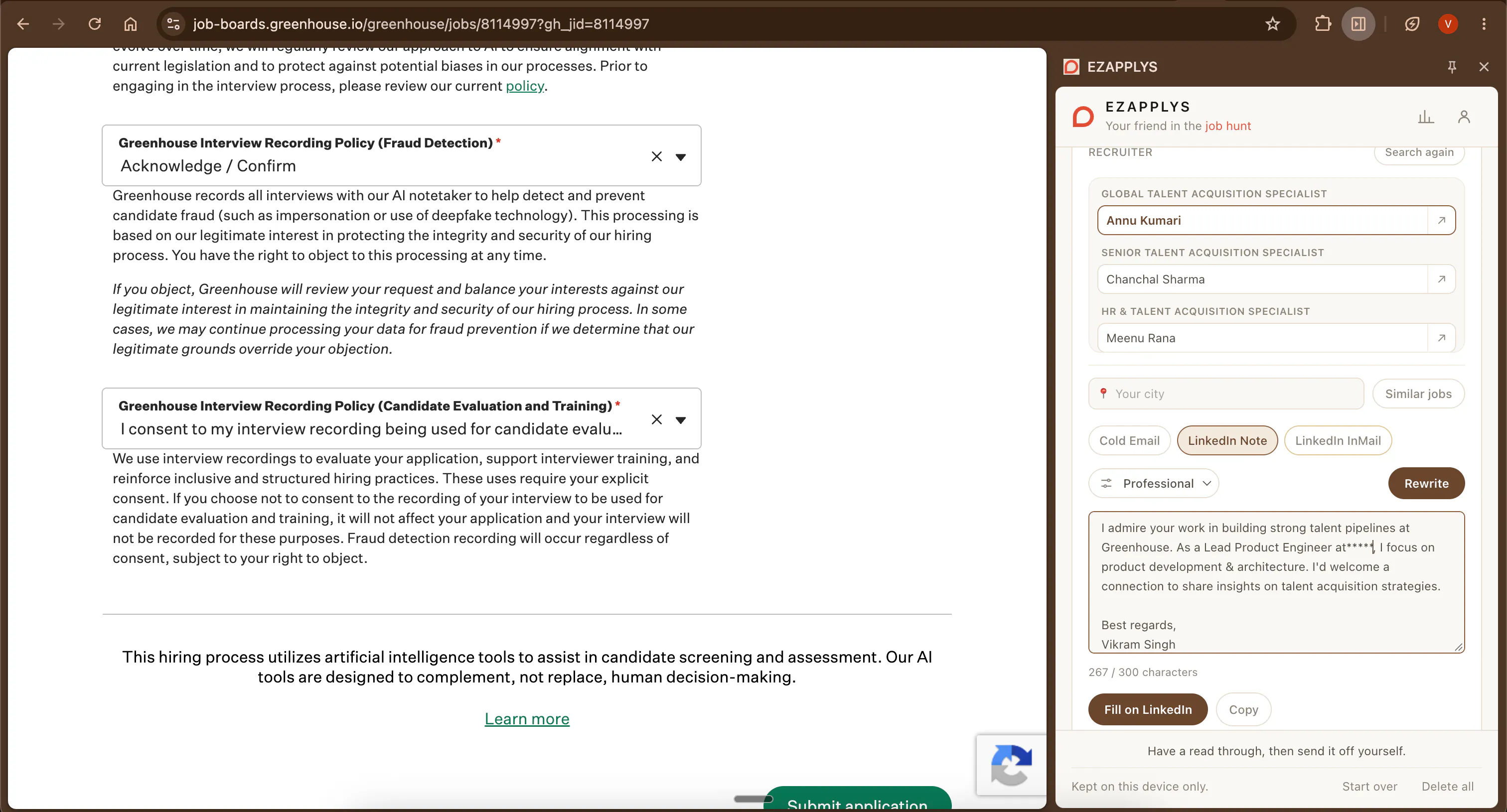Close the EZAPPLYS side panel
The height and width of the screenshot is (812, 1507).
coord(1484,67)
